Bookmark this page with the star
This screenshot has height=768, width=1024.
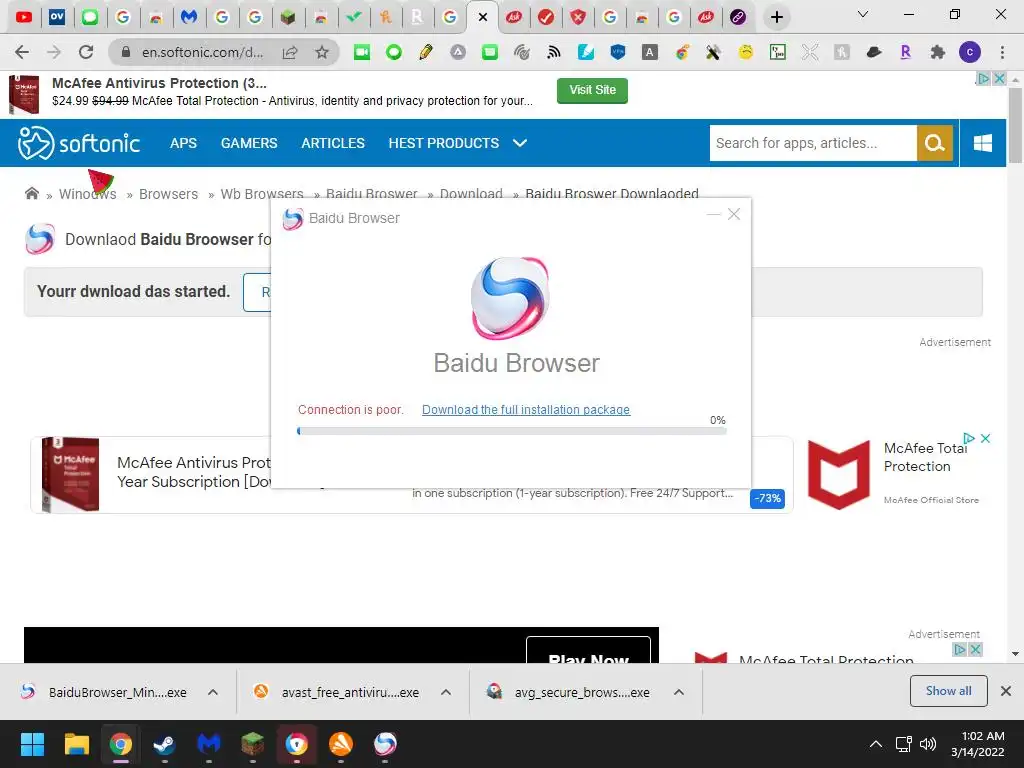(x=322, y=52)
